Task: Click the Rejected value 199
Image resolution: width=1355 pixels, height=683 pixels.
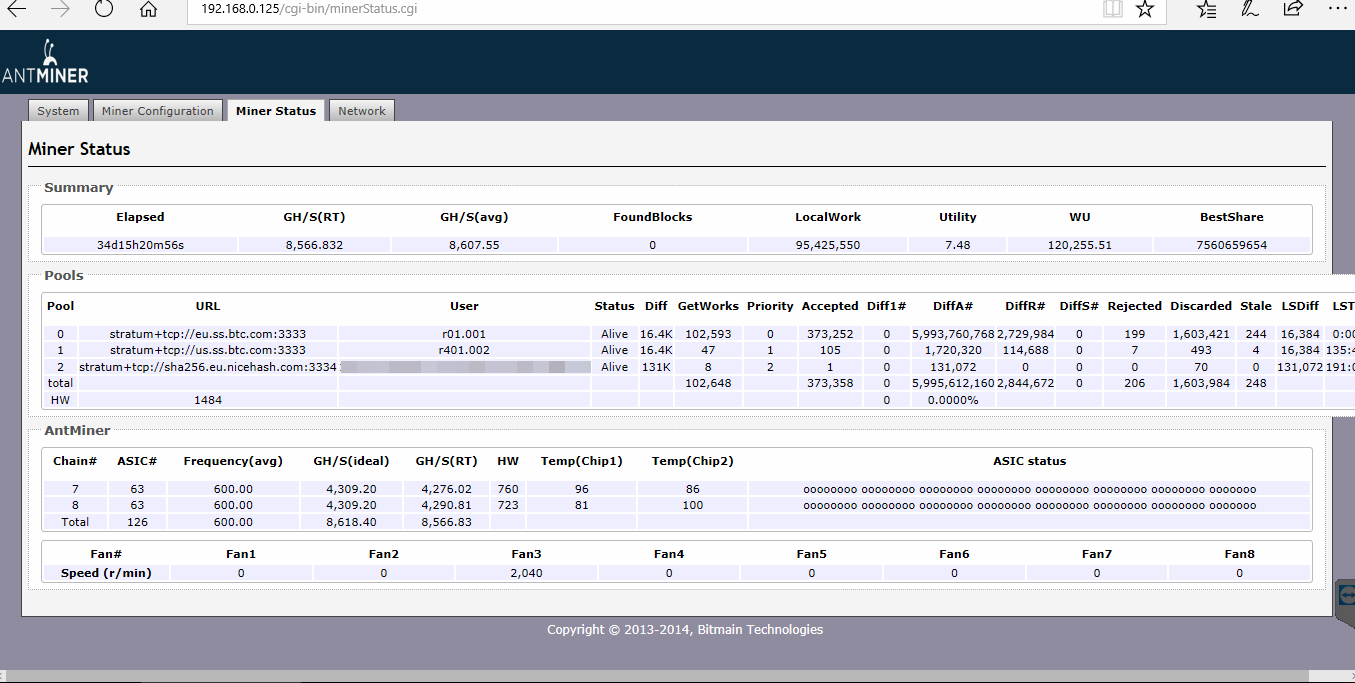Action: pyautogui.click(x=1134, y=334)
